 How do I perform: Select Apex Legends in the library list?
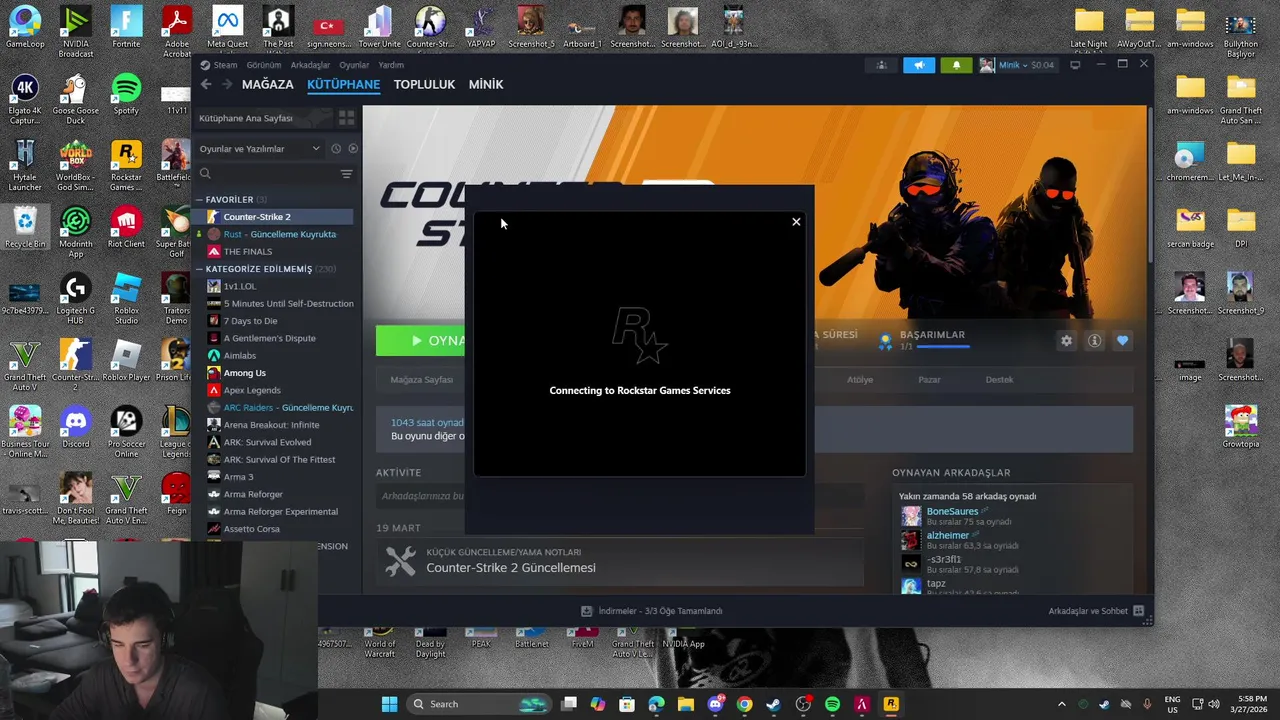(278, 390)
